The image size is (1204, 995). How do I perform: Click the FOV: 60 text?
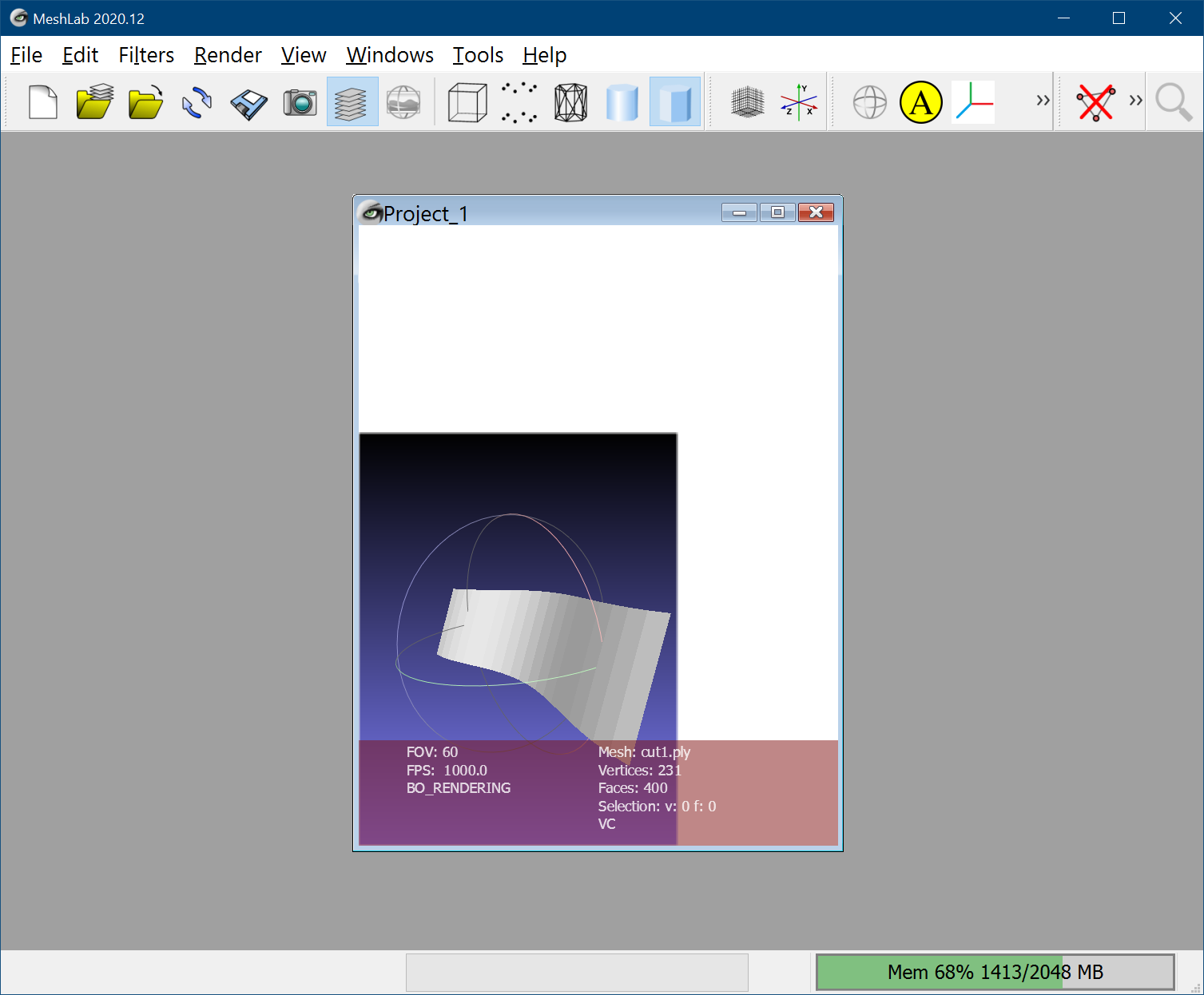click(x=432, y=752)
